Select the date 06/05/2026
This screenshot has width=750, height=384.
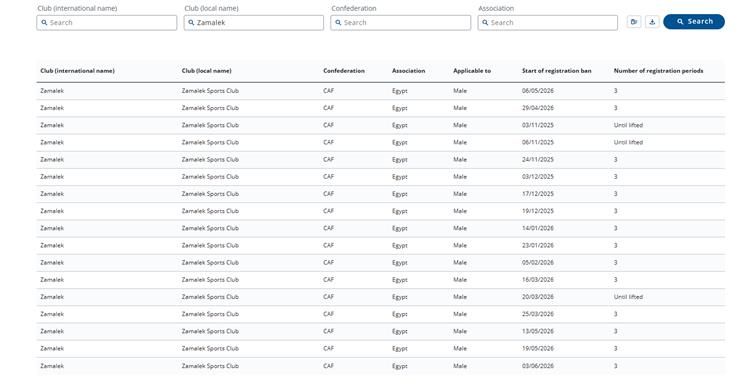point(538,91)
